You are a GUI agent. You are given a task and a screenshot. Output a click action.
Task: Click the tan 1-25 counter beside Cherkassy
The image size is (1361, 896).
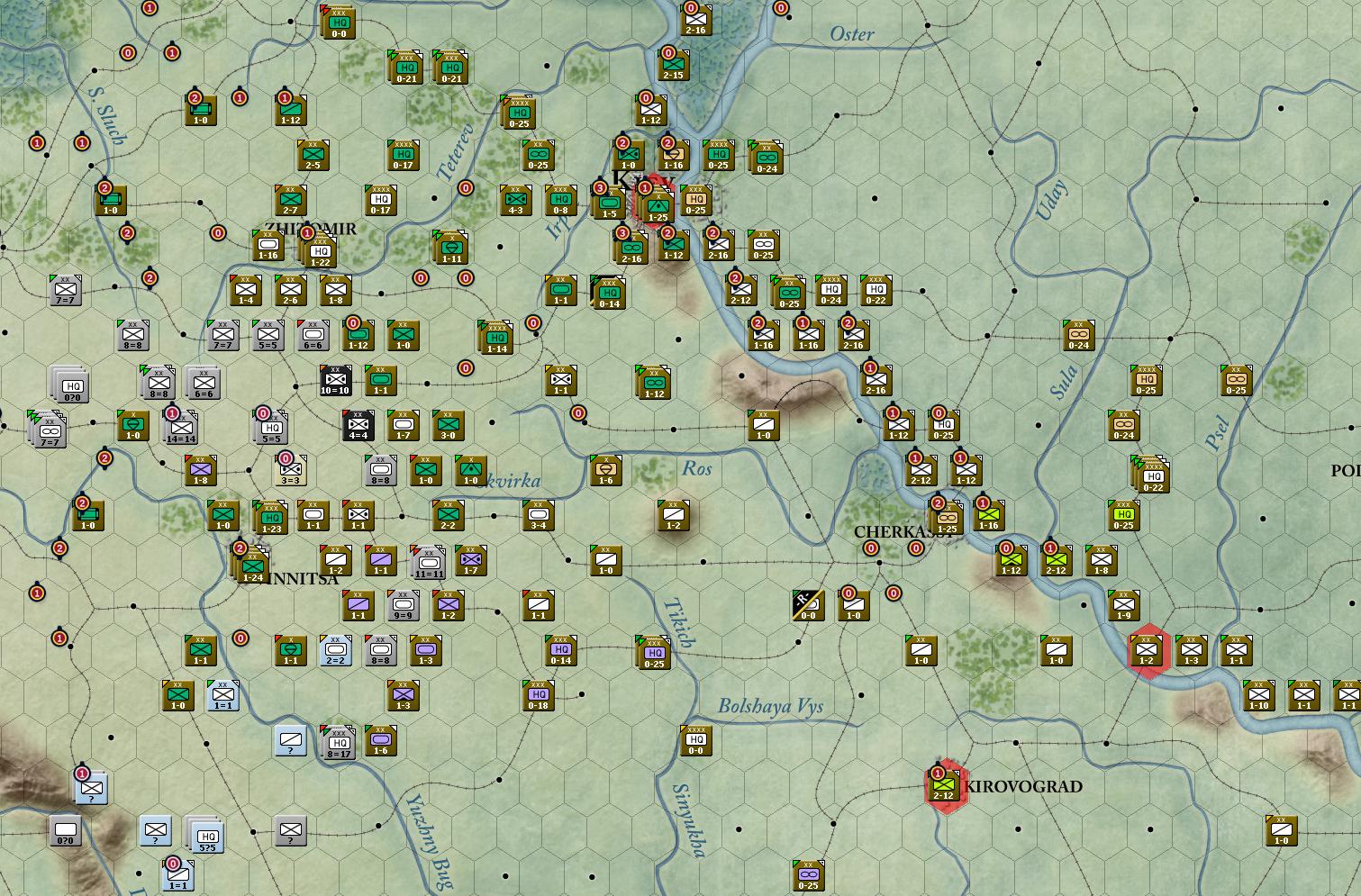[946, 518]
